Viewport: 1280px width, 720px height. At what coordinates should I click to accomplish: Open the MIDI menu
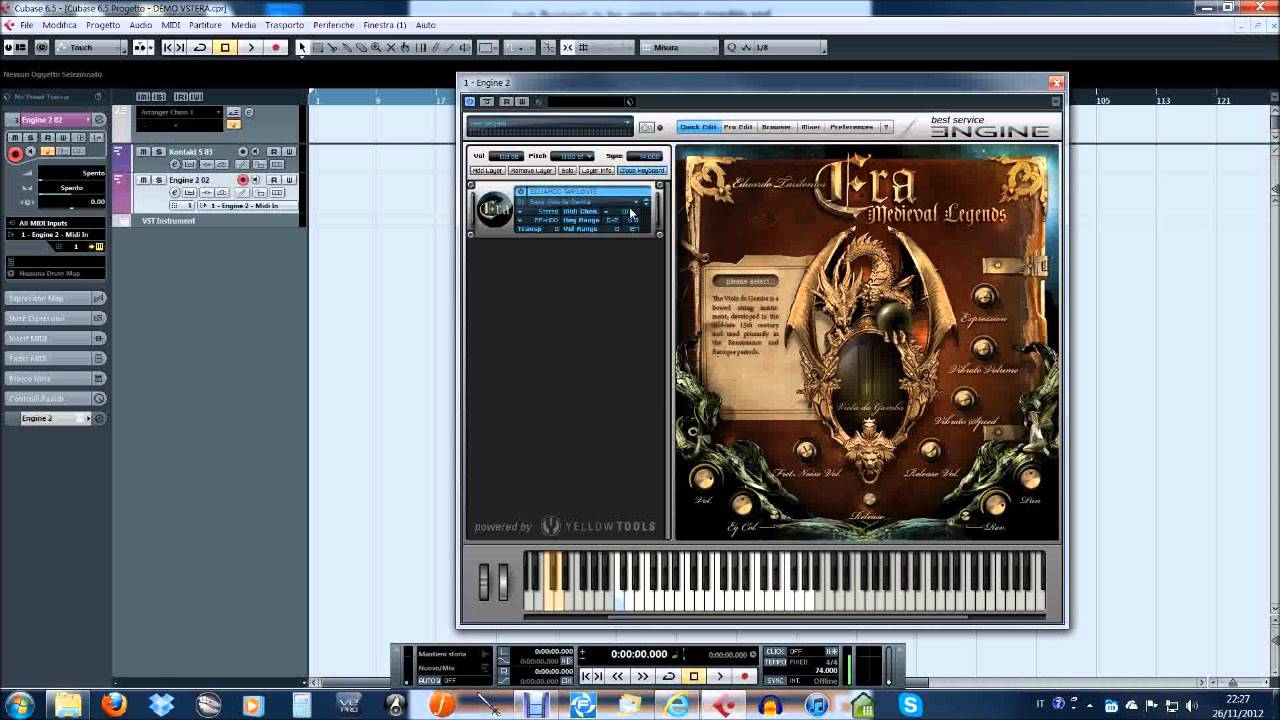(171, 25)
